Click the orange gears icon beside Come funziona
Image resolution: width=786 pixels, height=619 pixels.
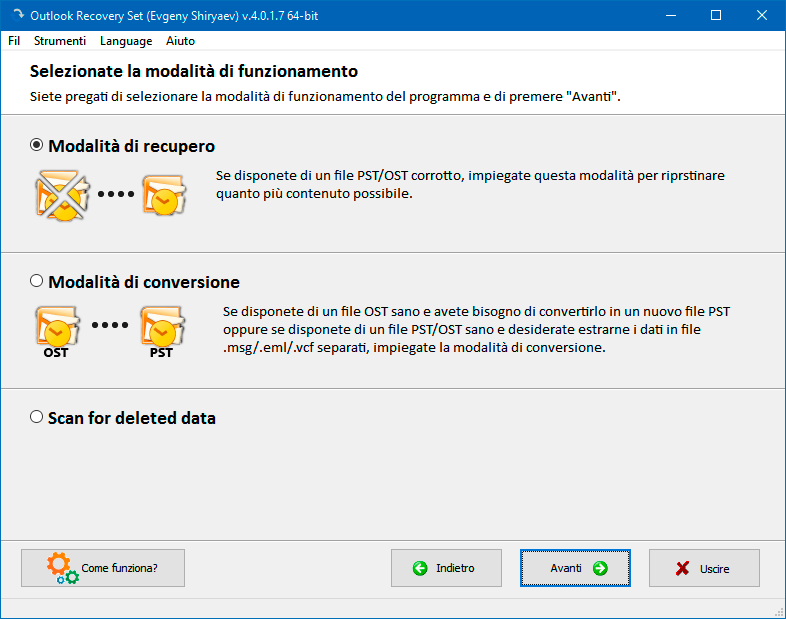(x=61, y=568)
